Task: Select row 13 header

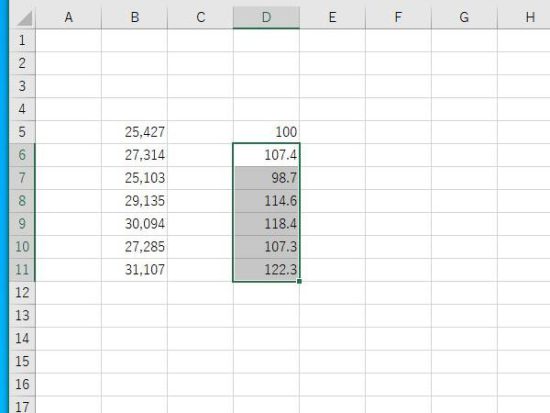Action: pos(22,315)
